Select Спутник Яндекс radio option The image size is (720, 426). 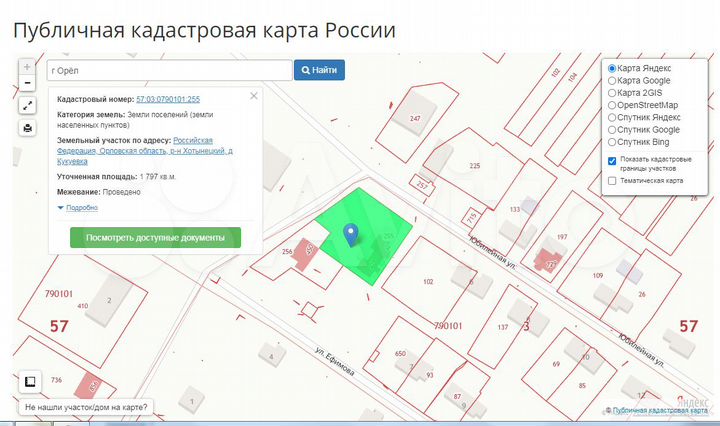pos(612,118)
